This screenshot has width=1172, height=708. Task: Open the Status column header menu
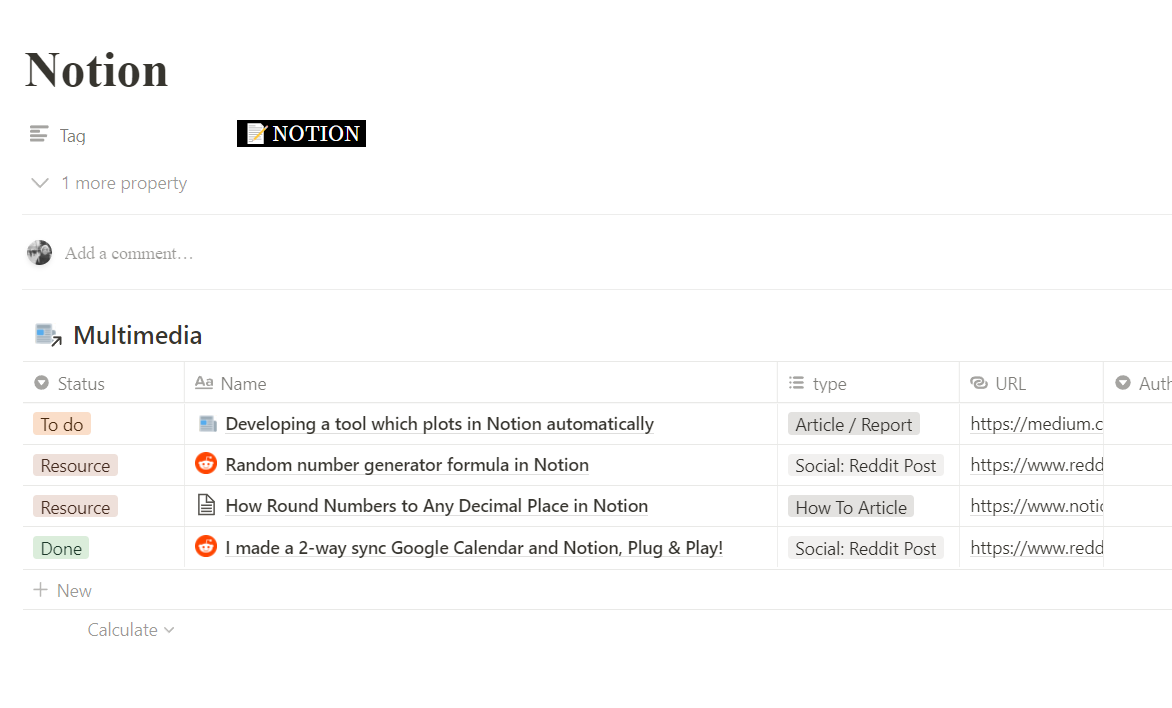click(104, 383)
